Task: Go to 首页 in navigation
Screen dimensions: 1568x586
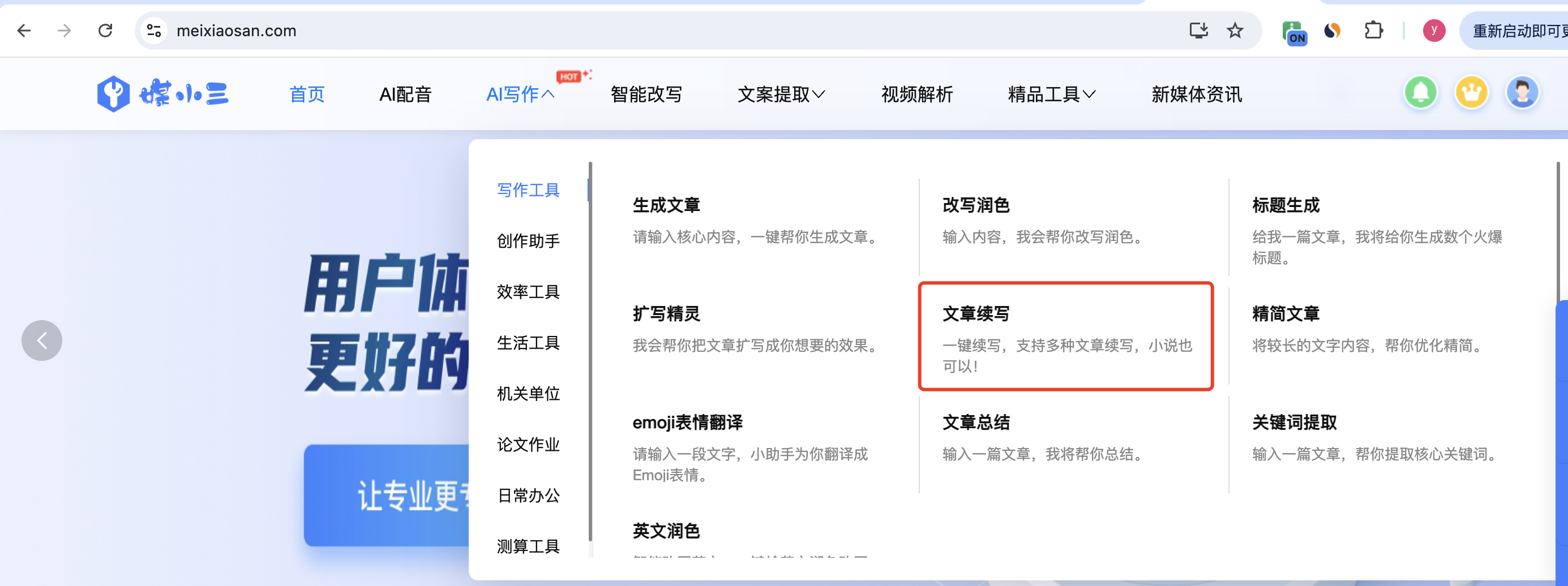Action: 307,94
